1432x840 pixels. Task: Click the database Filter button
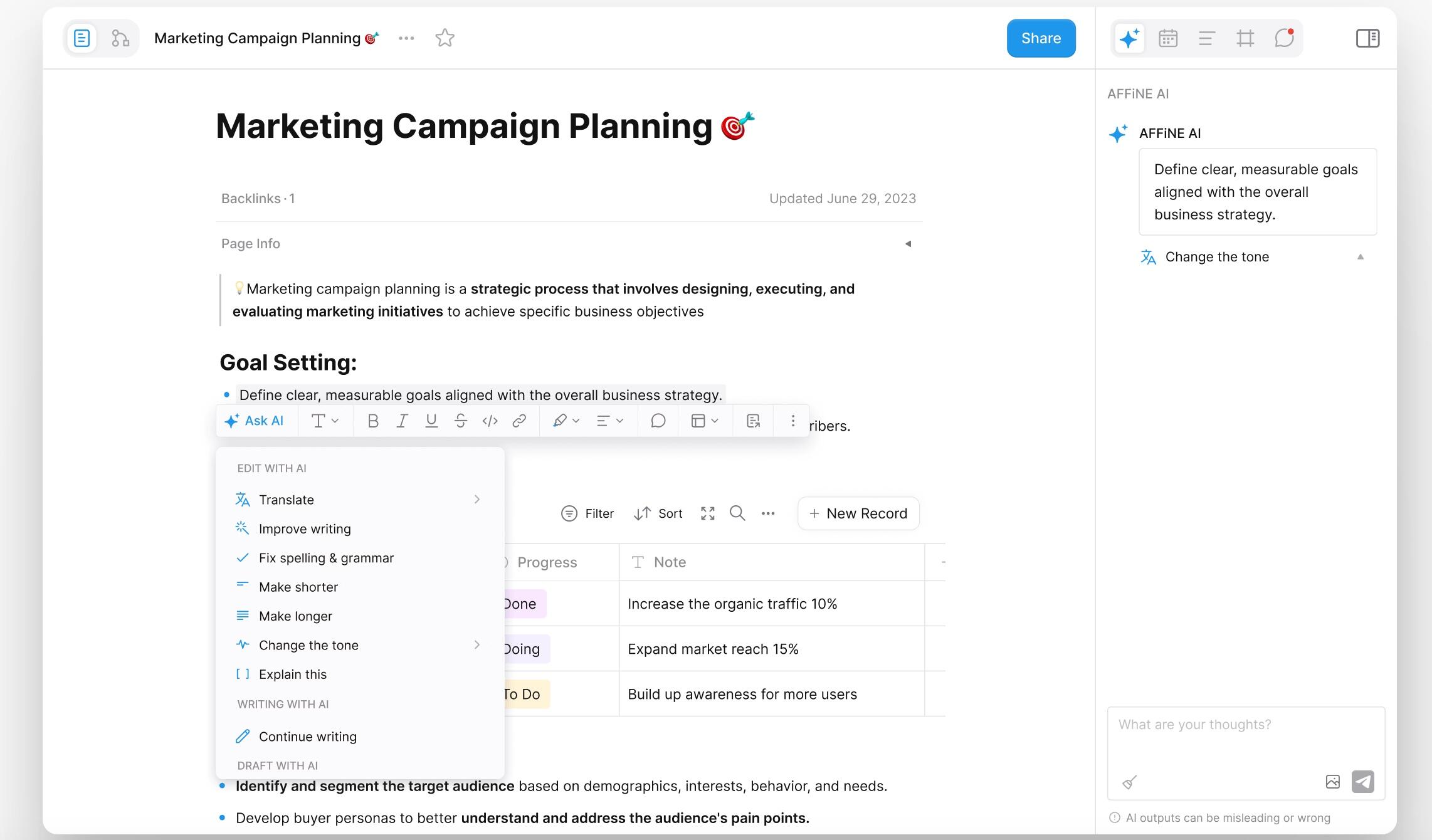click(587, 514)
